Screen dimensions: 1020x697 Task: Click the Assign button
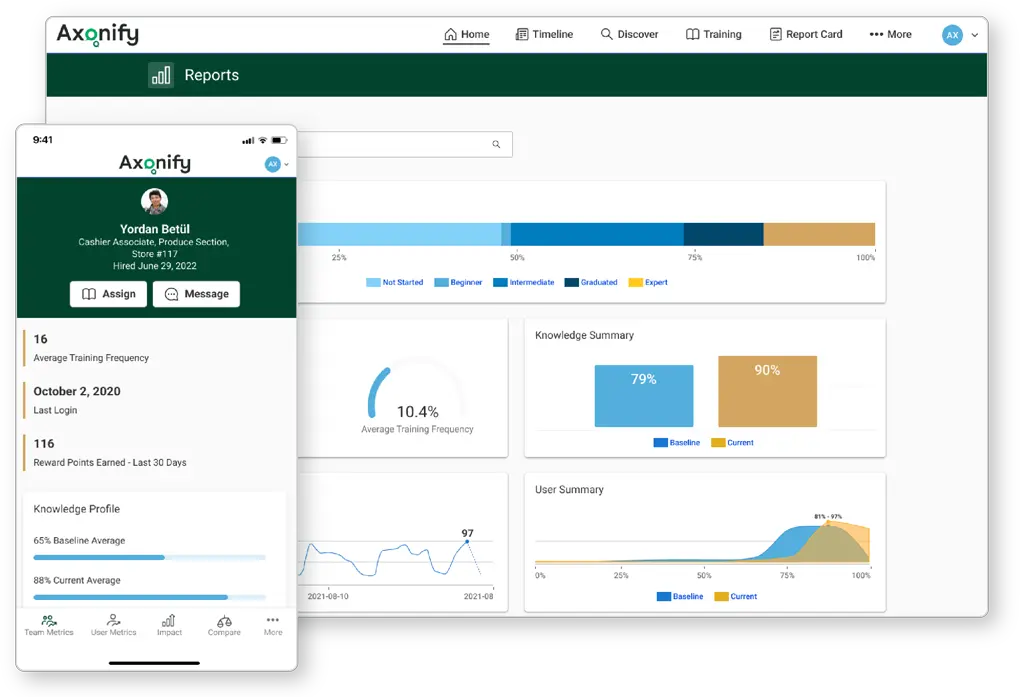[108, 294]
